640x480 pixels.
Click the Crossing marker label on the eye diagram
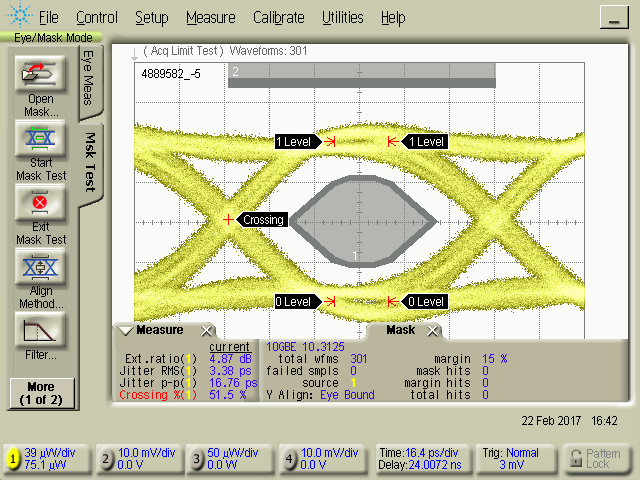[264, 220]
